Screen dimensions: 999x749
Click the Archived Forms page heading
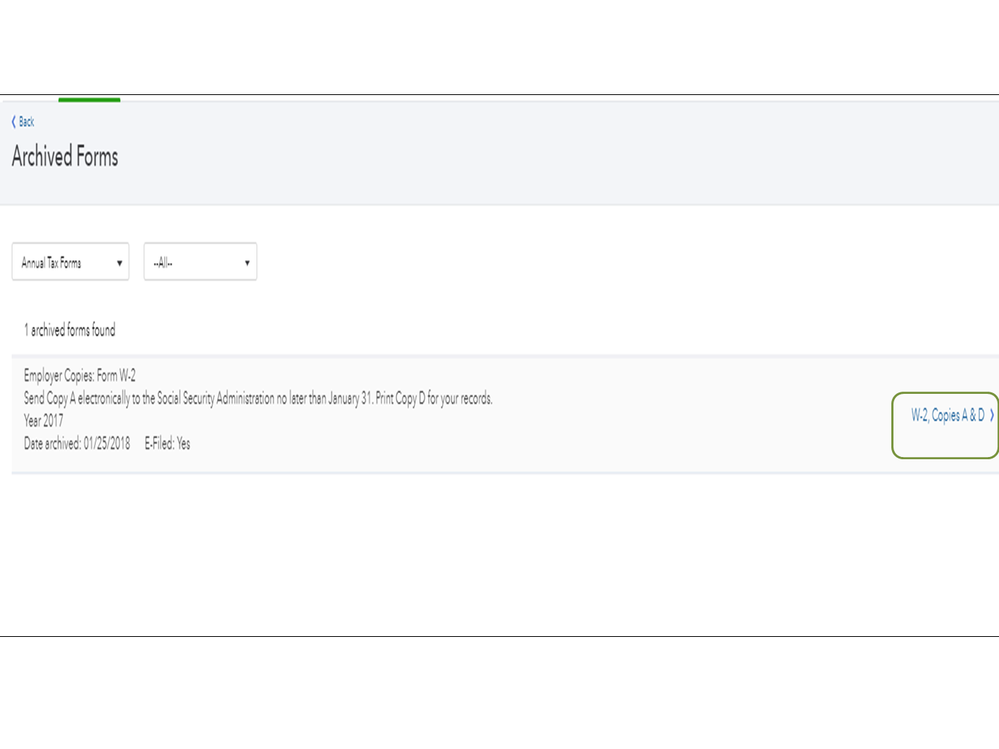tap(65, 157)
